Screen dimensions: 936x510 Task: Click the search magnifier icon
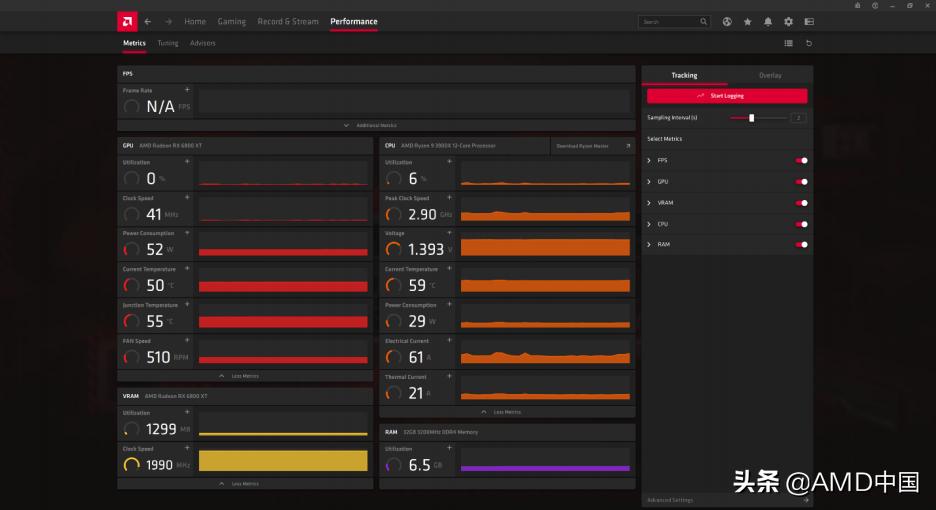point(704,21)
